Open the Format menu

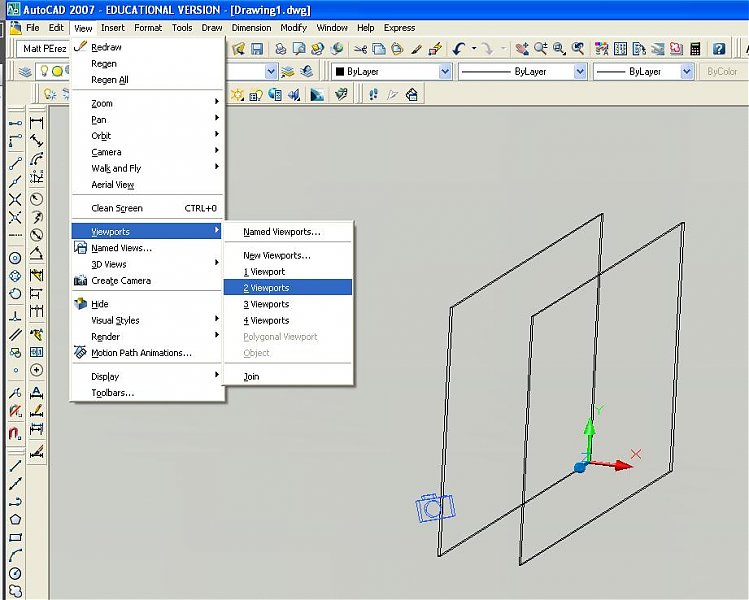coord(148,28)
